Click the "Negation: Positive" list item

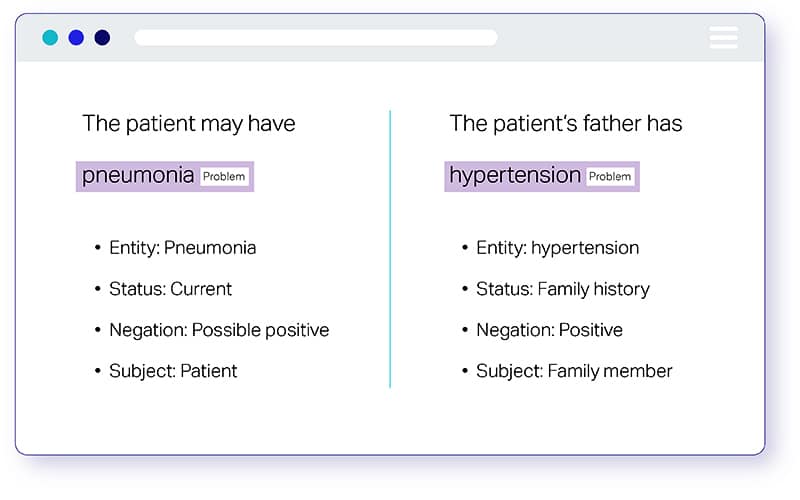pos(542,330)
